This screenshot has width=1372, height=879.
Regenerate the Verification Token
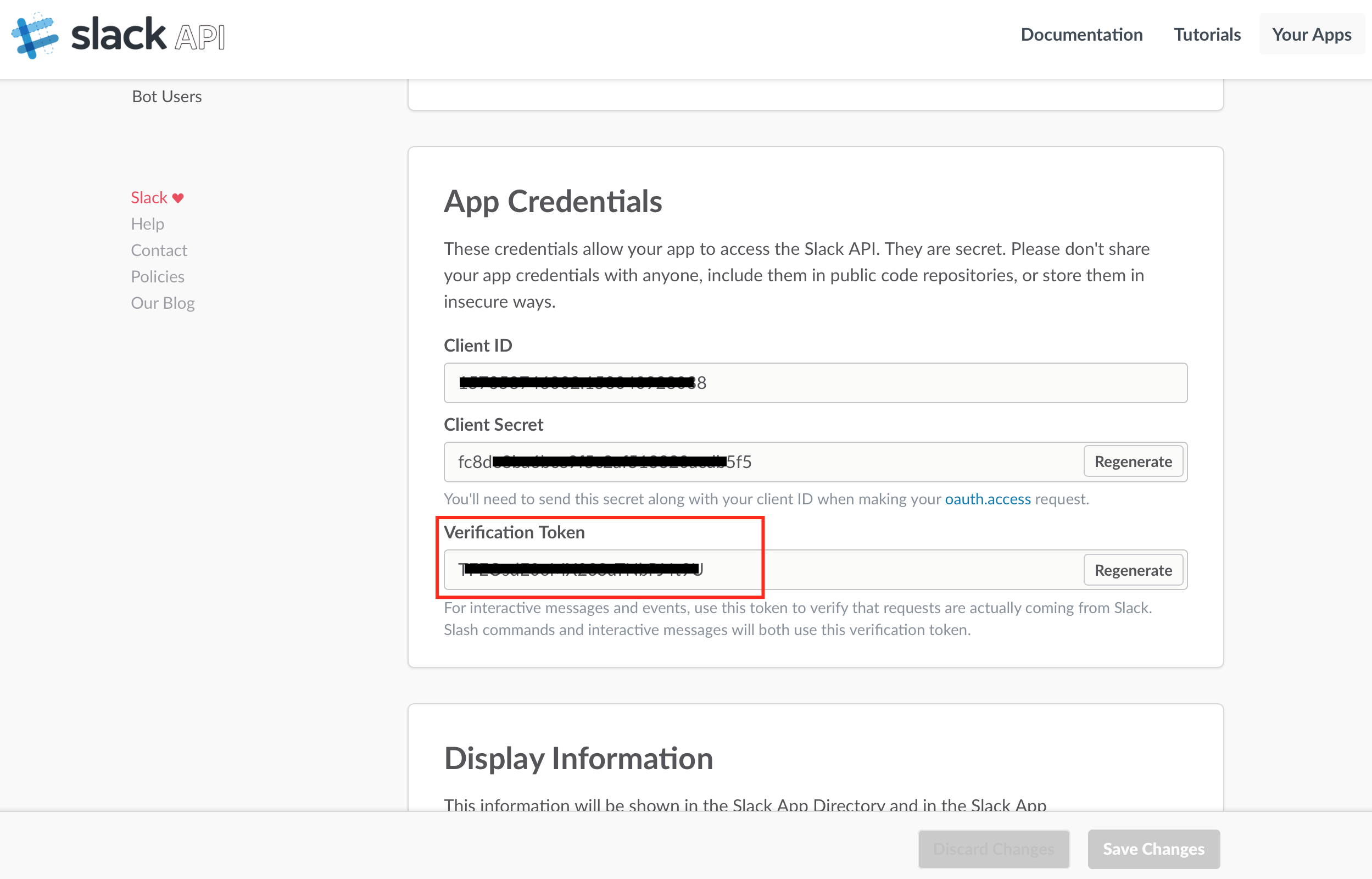click(x=1133, y=570)
